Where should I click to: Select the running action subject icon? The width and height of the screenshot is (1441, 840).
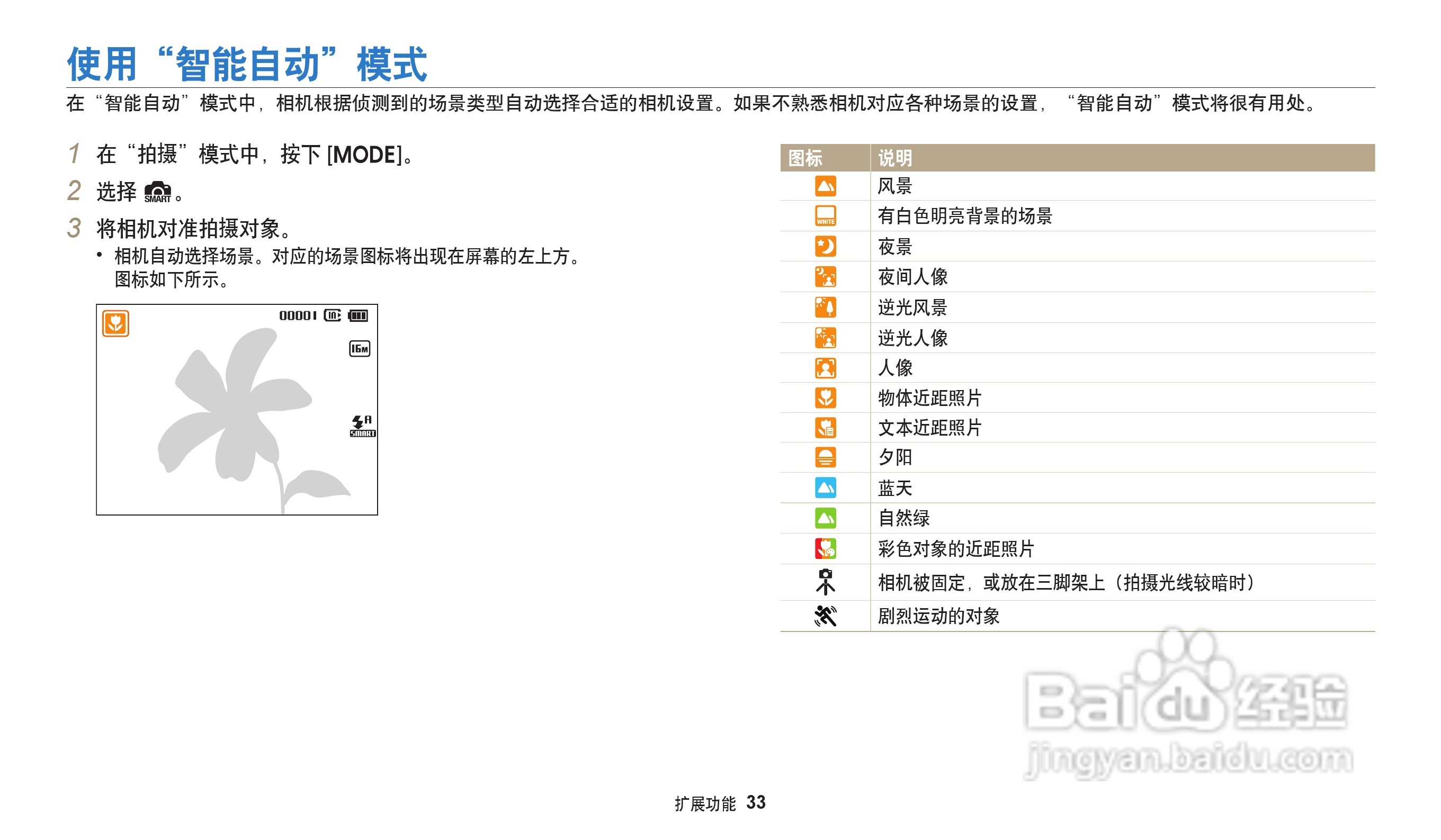click(825, 616)
